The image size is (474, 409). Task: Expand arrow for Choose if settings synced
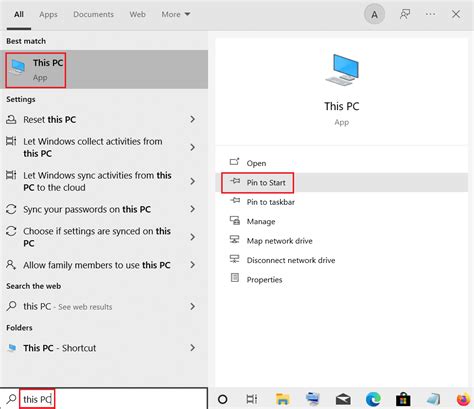pyautogui.click(x=192, y=237)
